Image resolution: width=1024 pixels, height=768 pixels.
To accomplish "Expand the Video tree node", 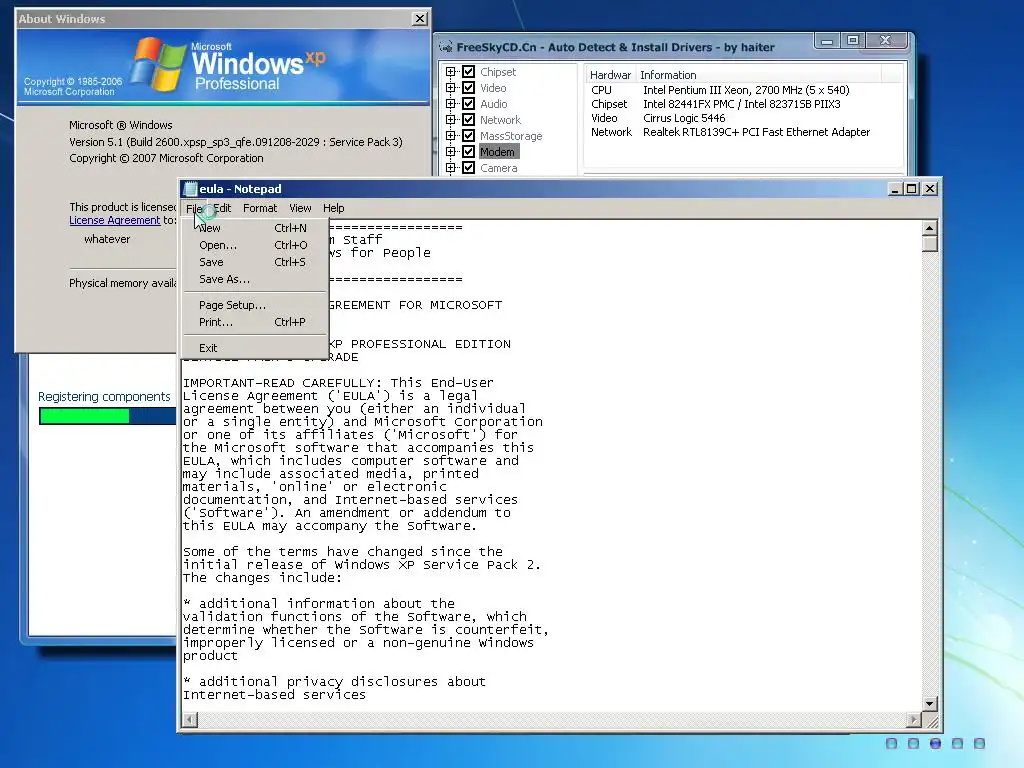I will [451, 88].
